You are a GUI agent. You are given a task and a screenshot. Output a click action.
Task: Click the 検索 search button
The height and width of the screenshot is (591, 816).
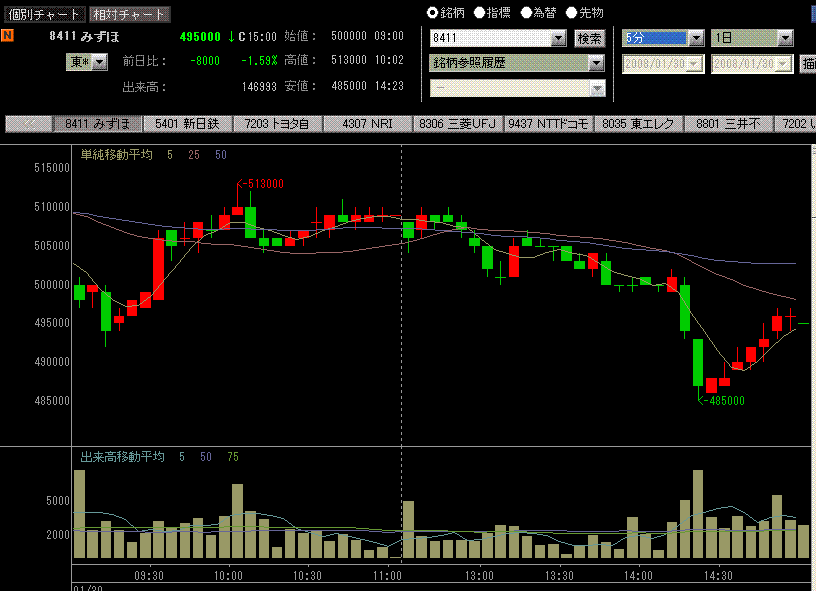[590, 38]
